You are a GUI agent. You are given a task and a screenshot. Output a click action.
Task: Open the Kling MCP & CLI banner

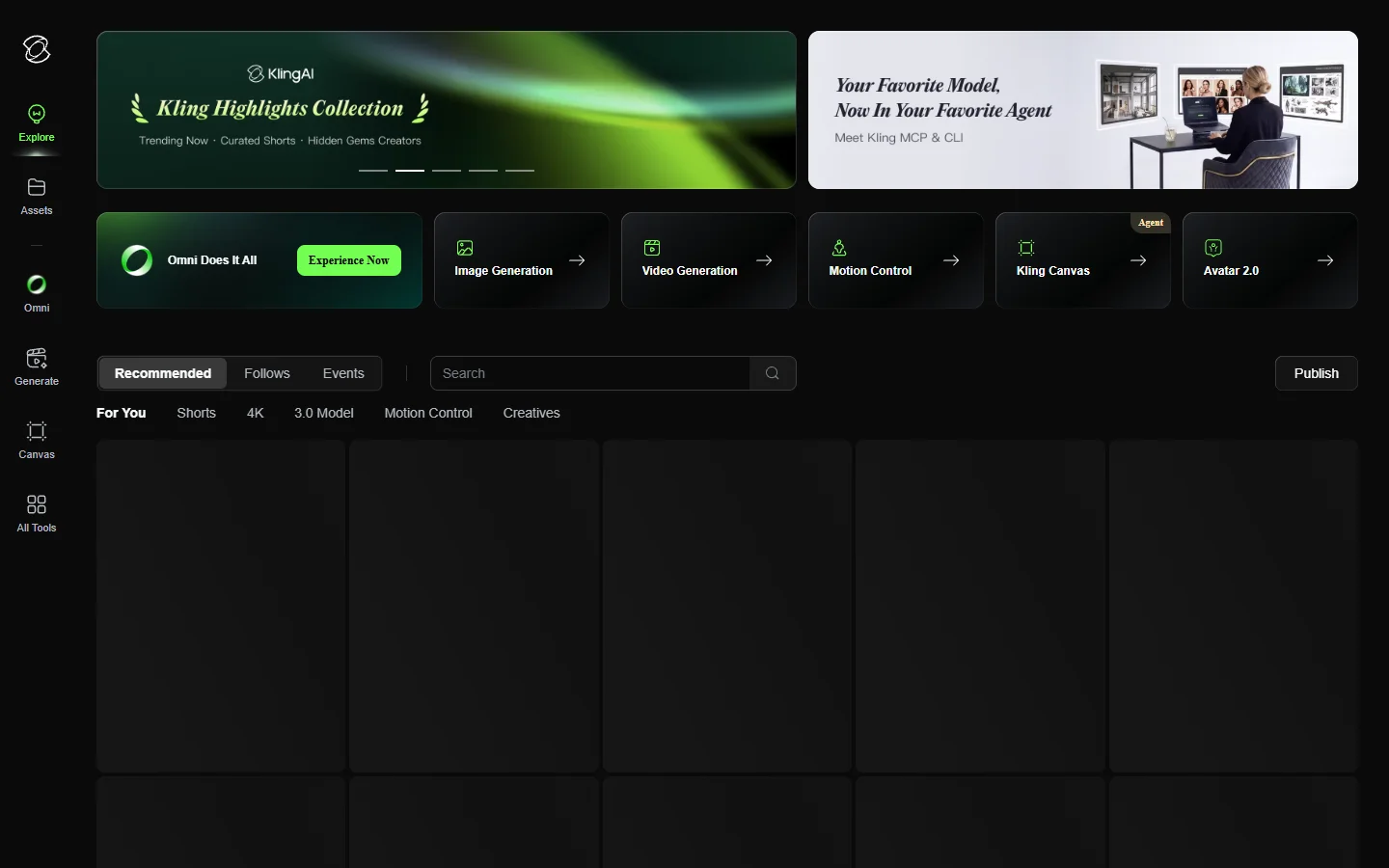pyautogui.click(x=1083, y=110)
